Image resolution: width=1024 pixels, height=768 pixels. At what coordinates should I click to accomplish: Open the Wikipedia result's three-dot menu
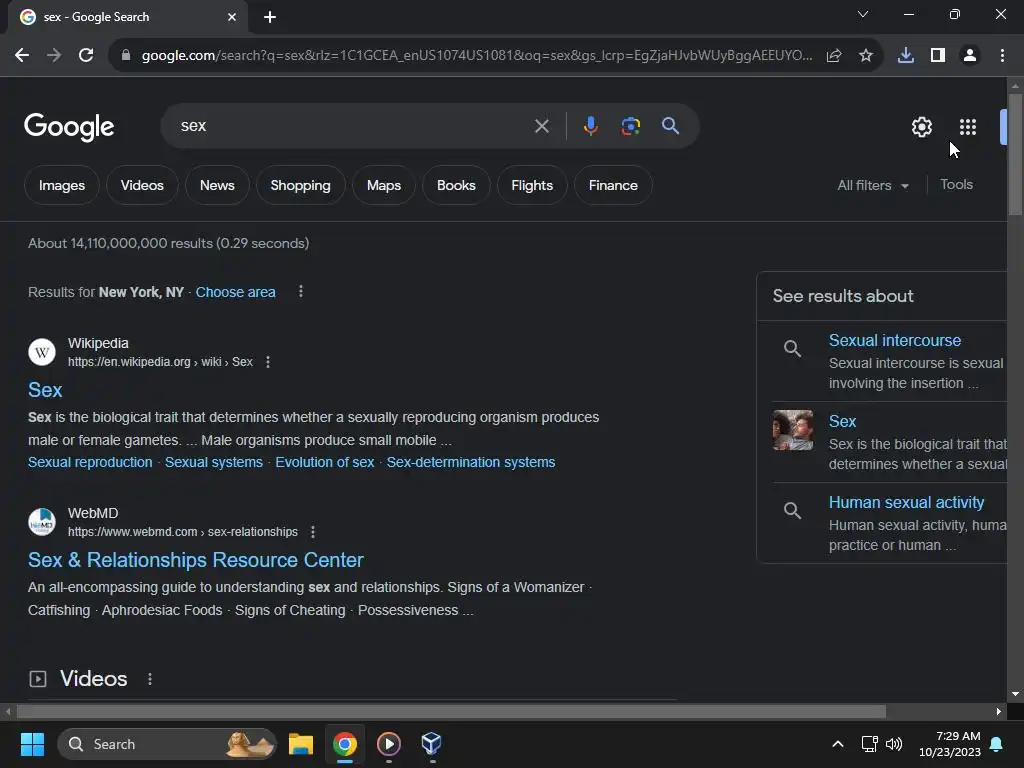coord(268,362)
